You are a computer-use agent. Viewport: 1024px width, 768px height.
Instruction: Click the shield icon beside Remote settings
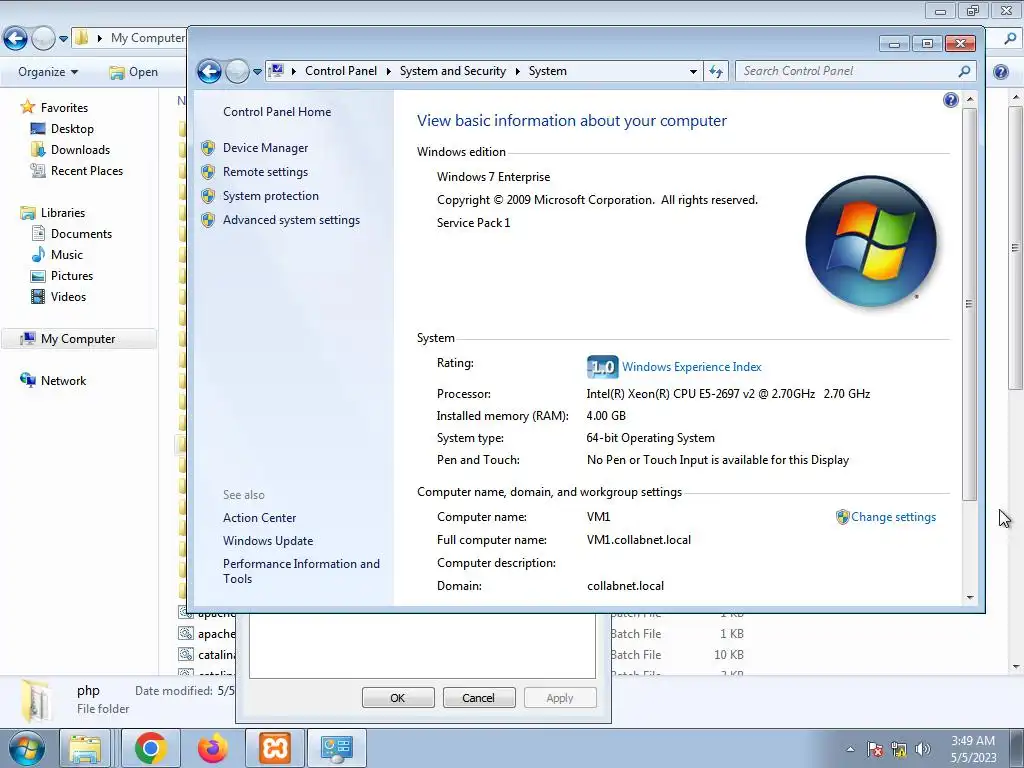pos(208,172)
